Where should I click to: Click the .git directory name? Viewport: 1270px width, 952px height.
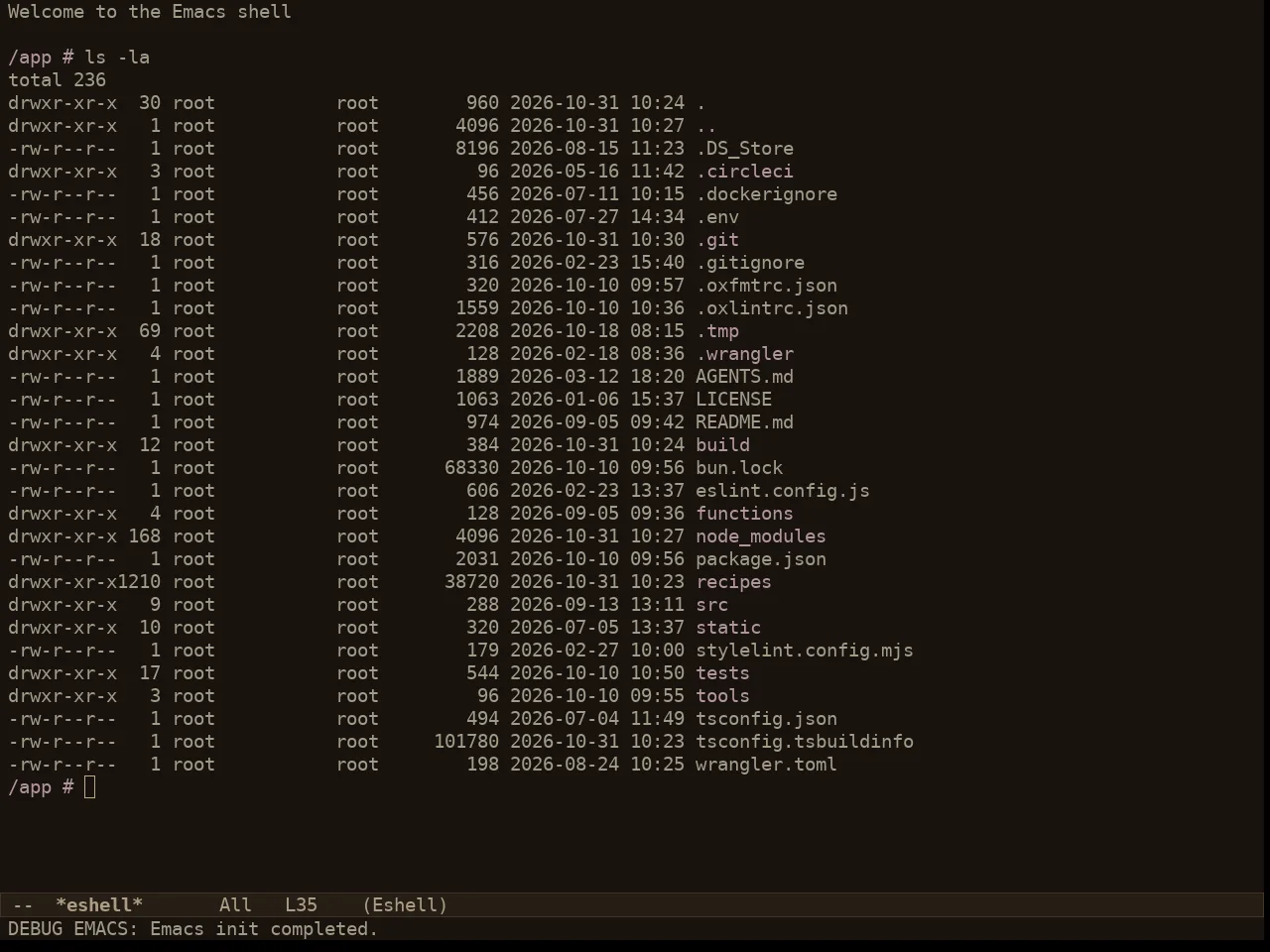(x=717, y=240)
